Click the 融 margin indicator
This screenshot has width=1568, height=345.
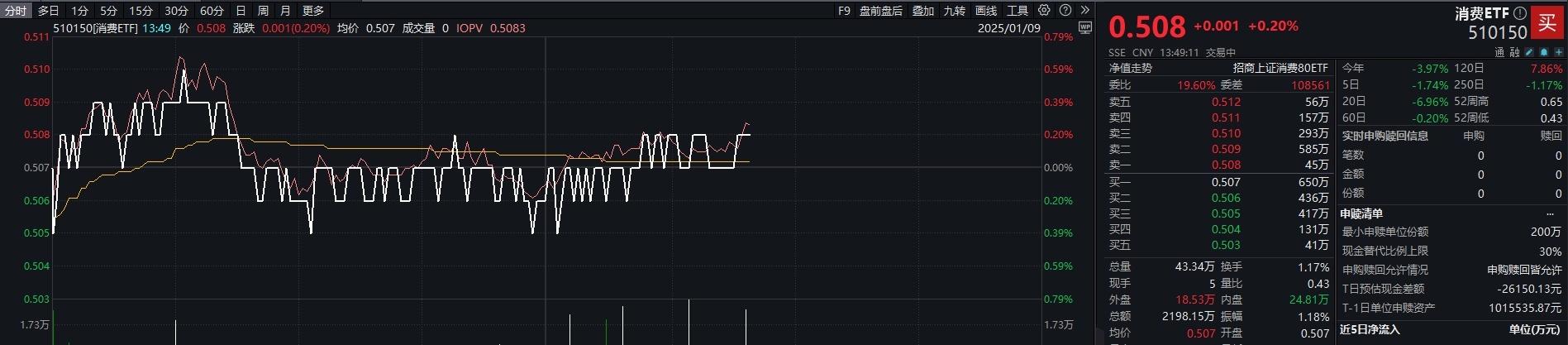pos(1514,52)
